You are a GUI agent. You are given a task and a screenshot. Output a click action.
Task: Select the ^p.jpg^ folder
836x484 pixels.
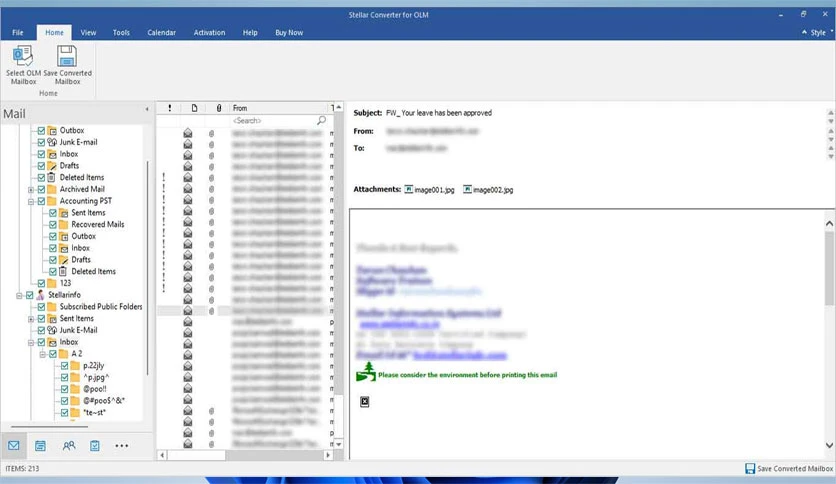(96, 377)
